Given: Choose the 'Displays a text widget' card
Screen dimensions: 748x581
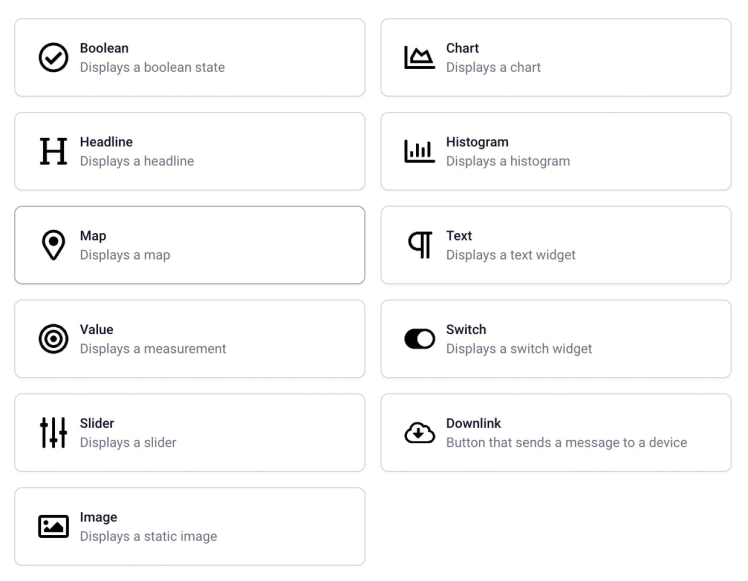Looking at the screenshot, I should click(555, 245).
